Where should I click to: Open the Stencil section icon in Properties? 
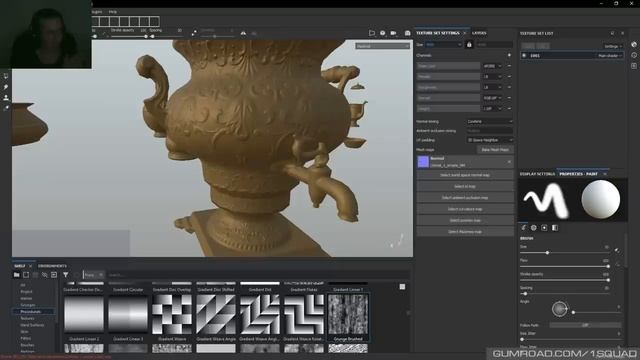pyautogui.click(x=544, y=228)
